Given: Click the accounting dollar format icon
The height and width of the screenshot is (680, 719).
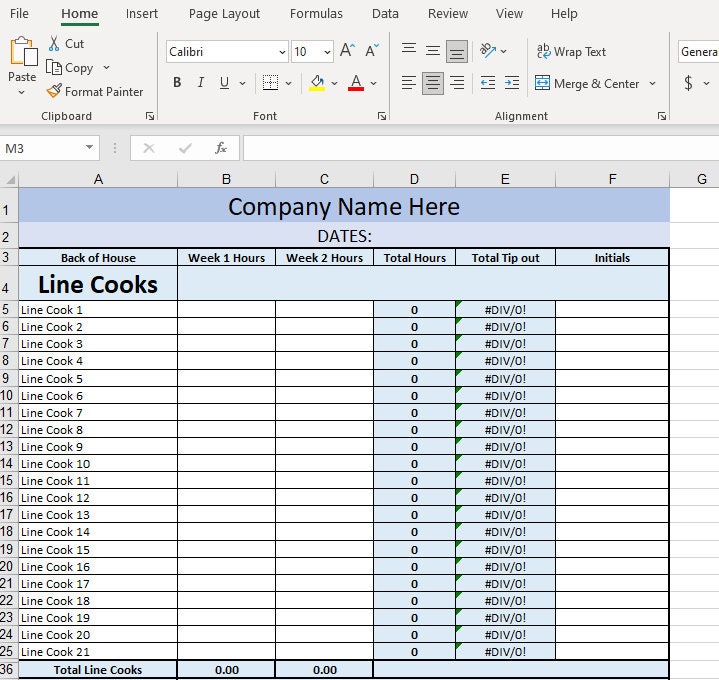Looking at the screenshot, I should 688,83.
